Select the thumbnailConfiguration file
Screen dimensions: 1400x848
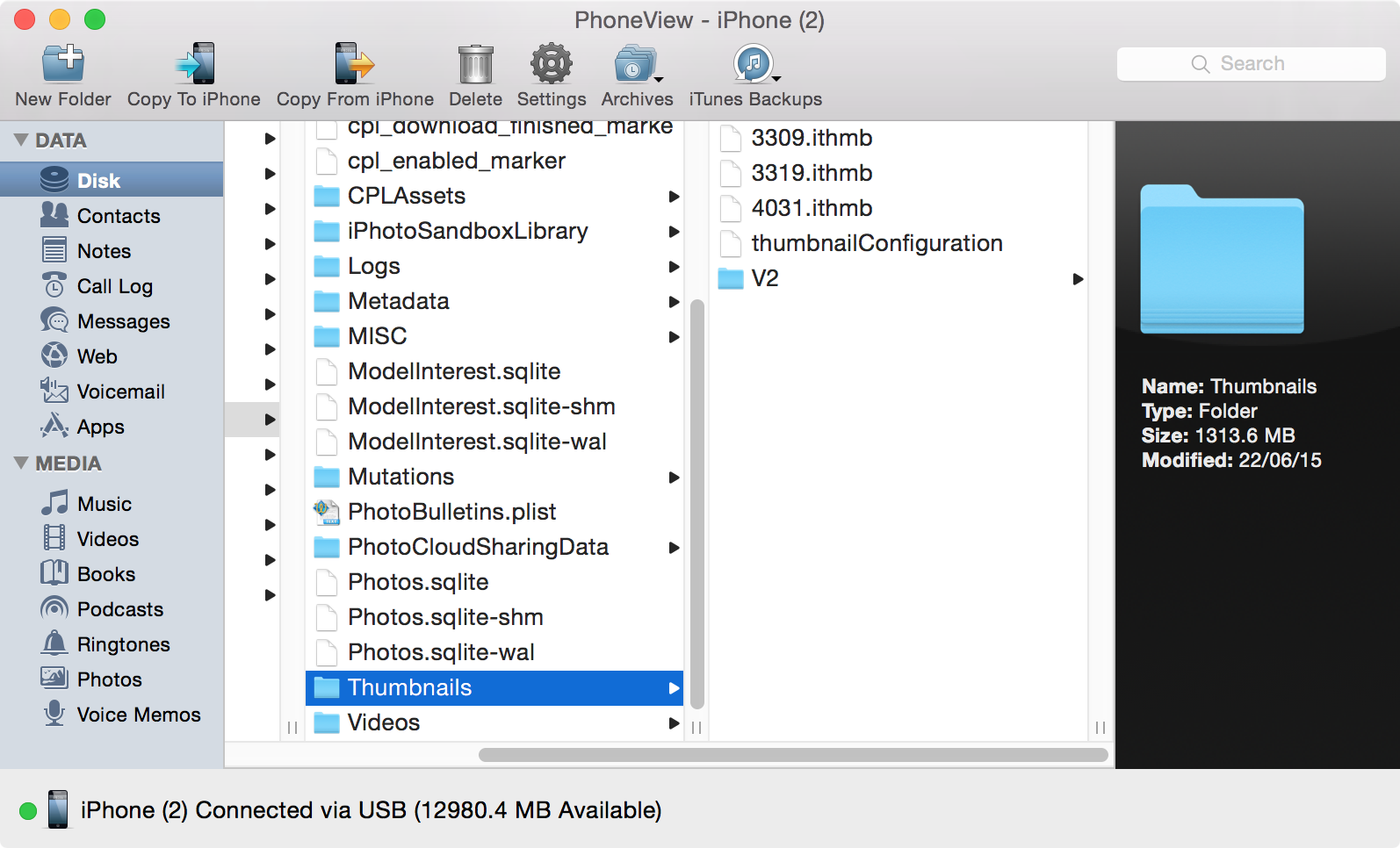pyautogui.click(x=898, y=244)
